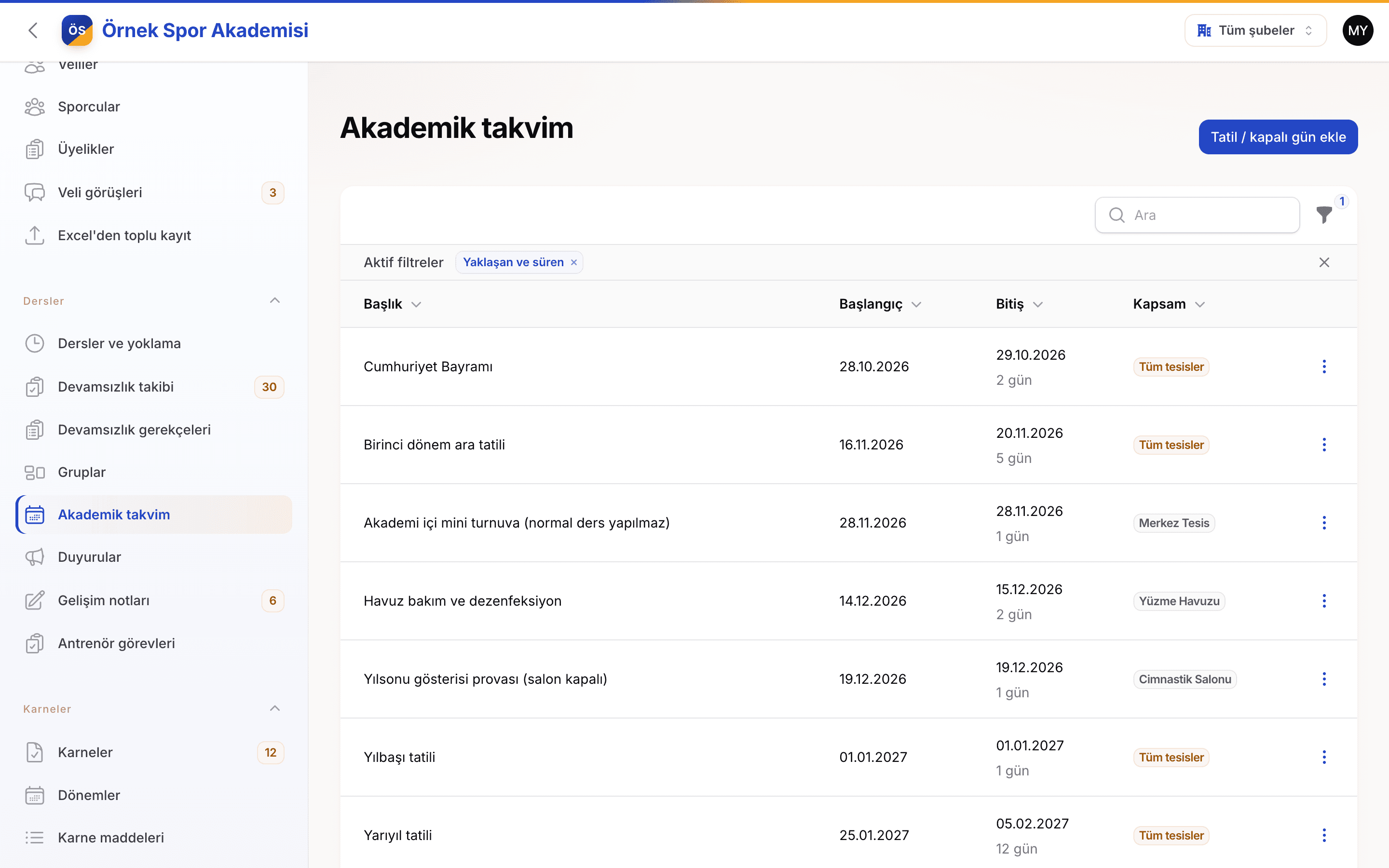Sort by the Kapsam column header

[x=1169, y=304]
